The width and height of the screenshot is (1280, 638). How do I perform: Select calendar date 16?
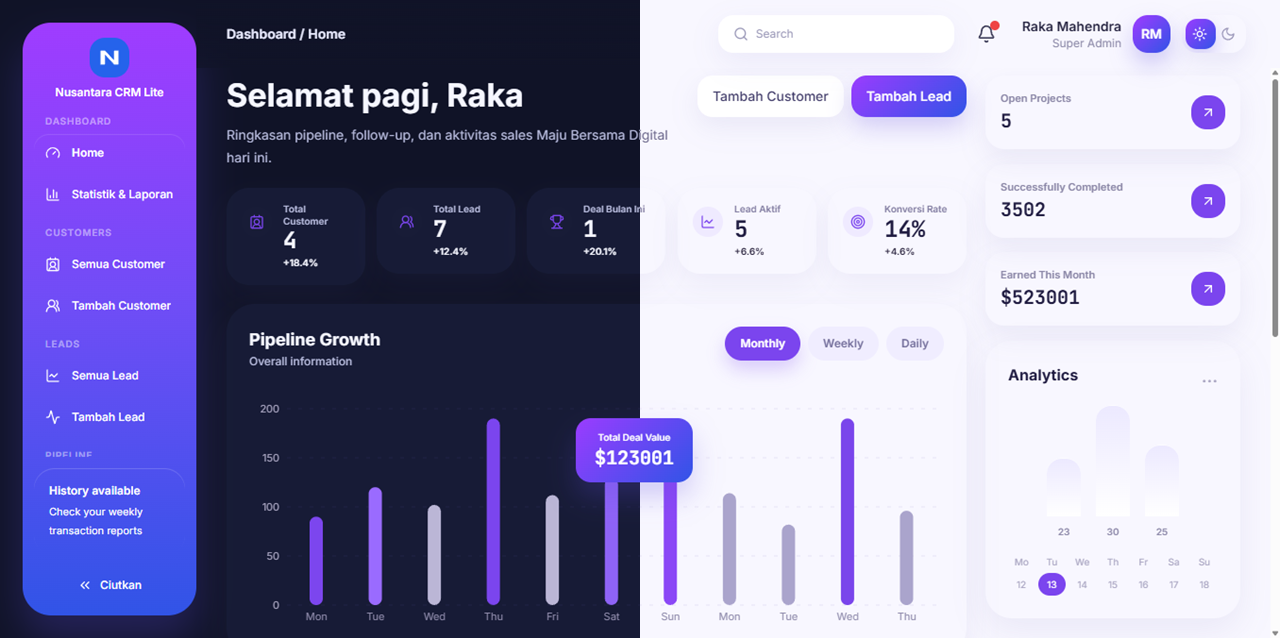point(1143,584)
